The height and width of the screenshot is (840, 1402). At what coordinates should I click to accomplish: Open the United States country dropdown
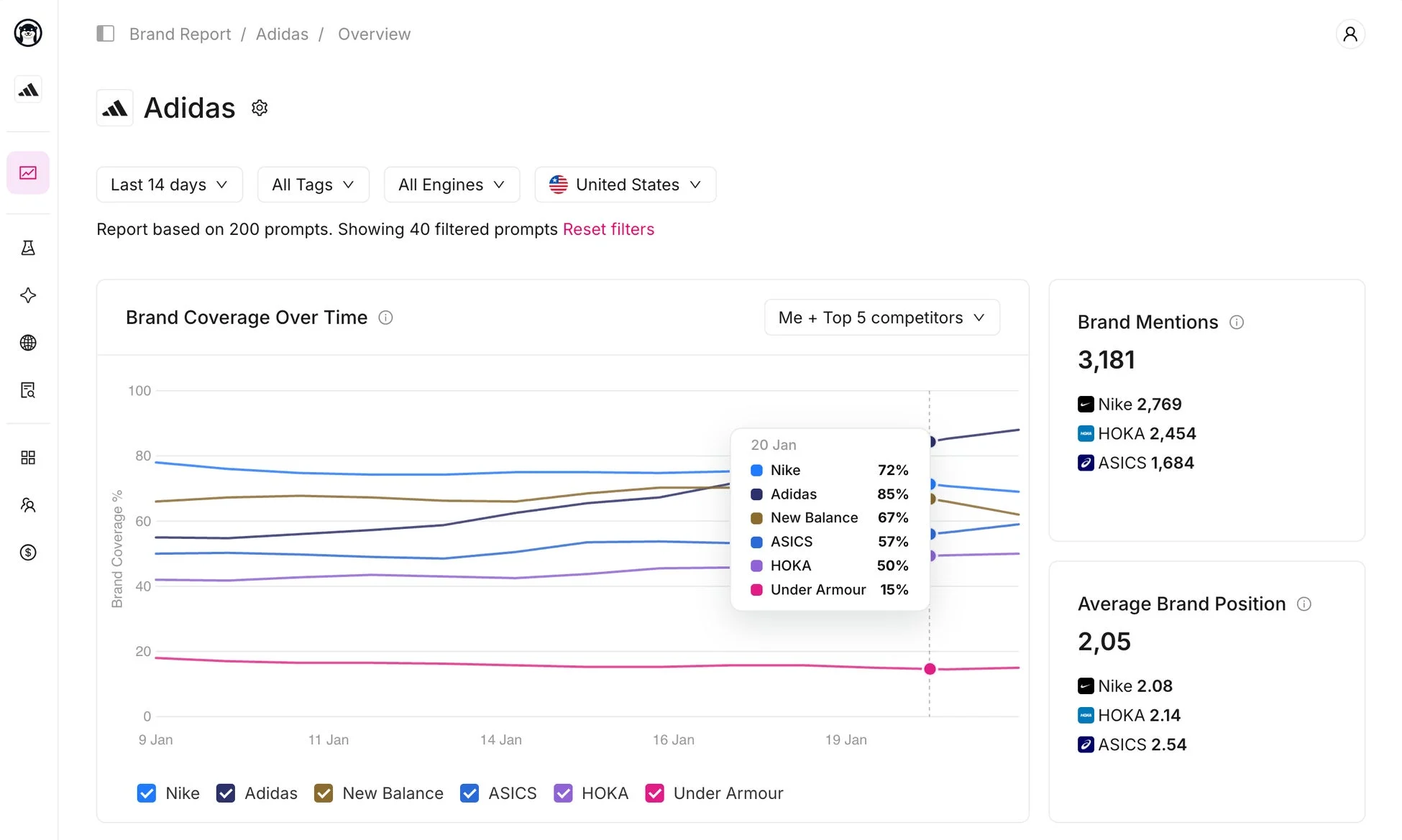[x=626, y=185]
